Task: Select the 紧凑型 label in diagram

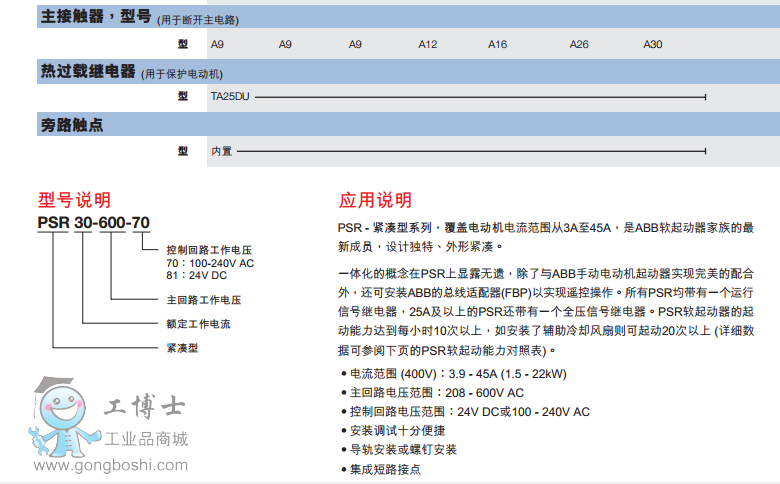Action: (183, 348)
